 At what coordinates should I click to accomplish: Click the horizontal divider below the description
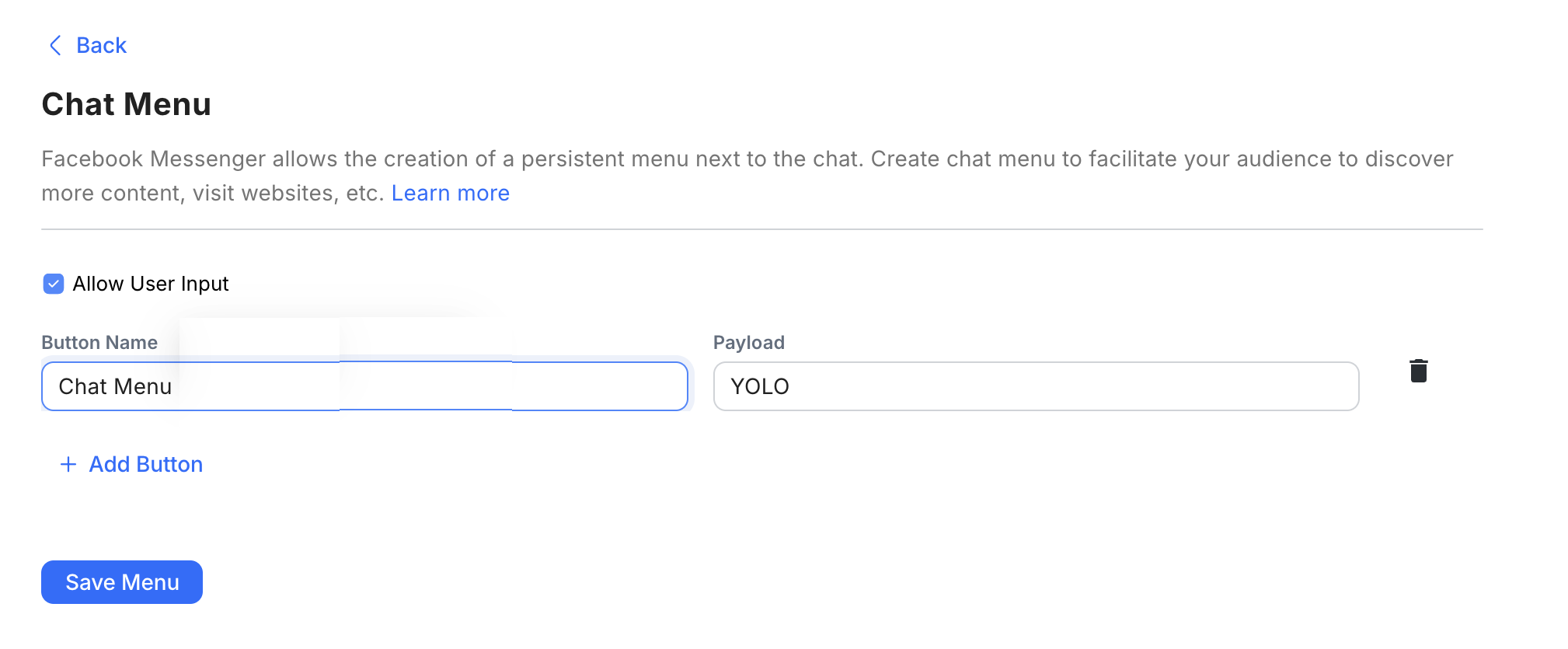[x=761, y=229]
